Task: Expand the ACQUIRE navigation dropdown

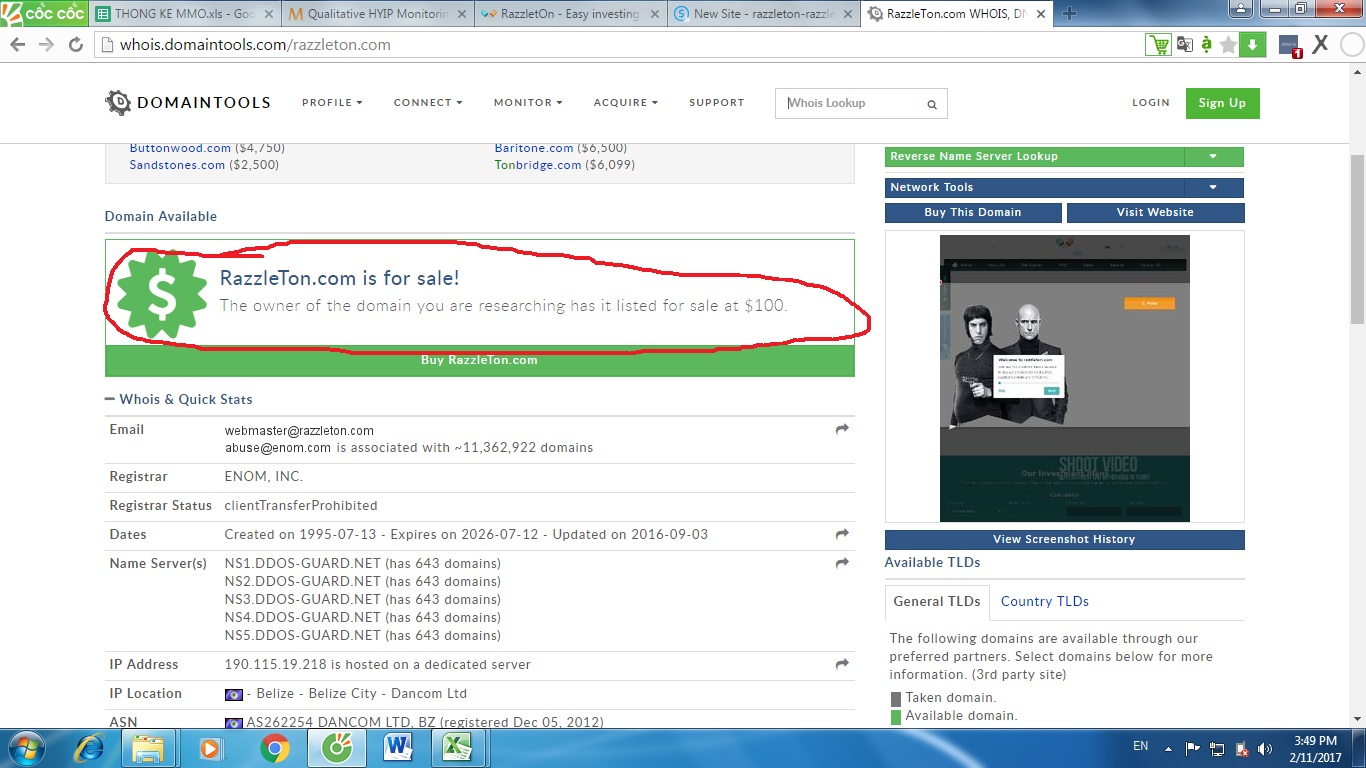Action: [626, 103]
